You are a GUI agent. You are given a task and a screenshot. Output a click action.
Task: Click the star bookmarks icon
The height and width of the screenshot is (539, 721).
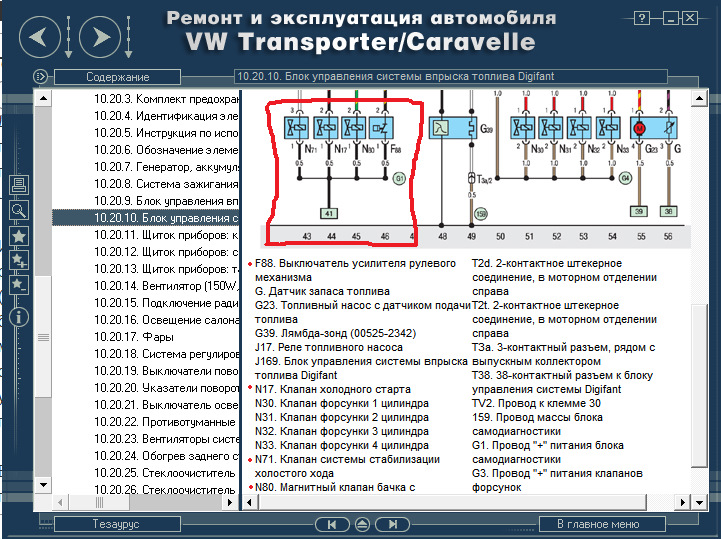pos(19,236)
